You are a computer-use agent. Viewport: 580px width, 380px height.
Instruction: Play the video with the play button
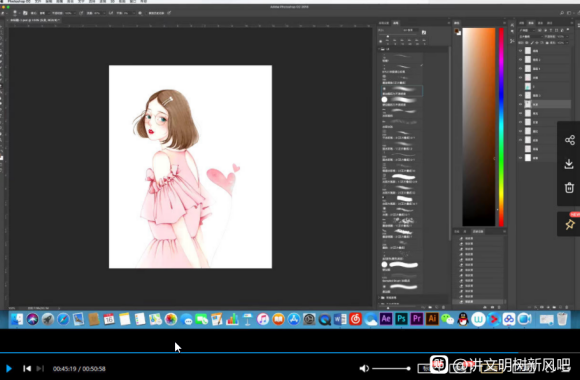coord(9,369)
